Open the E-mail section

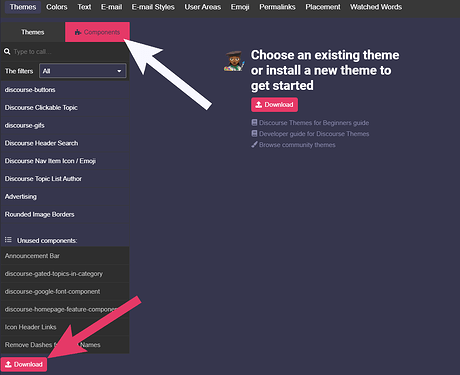111,7
